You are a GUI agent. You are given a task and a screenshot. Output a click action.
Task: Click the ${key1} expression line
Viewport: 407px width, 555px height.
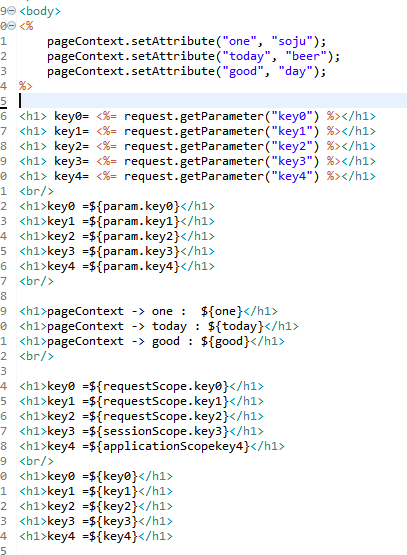click(x=96, y=491)
